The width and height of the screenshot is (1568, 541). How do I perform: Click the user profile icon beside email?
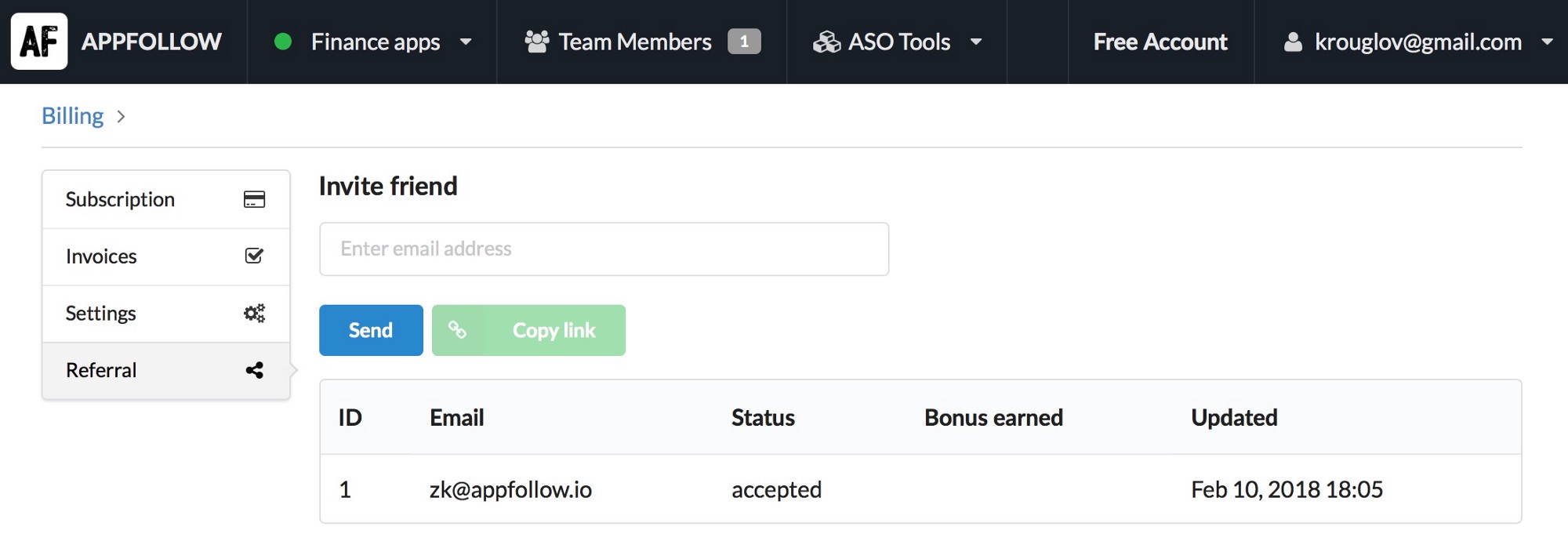[x=1293, y=42]
